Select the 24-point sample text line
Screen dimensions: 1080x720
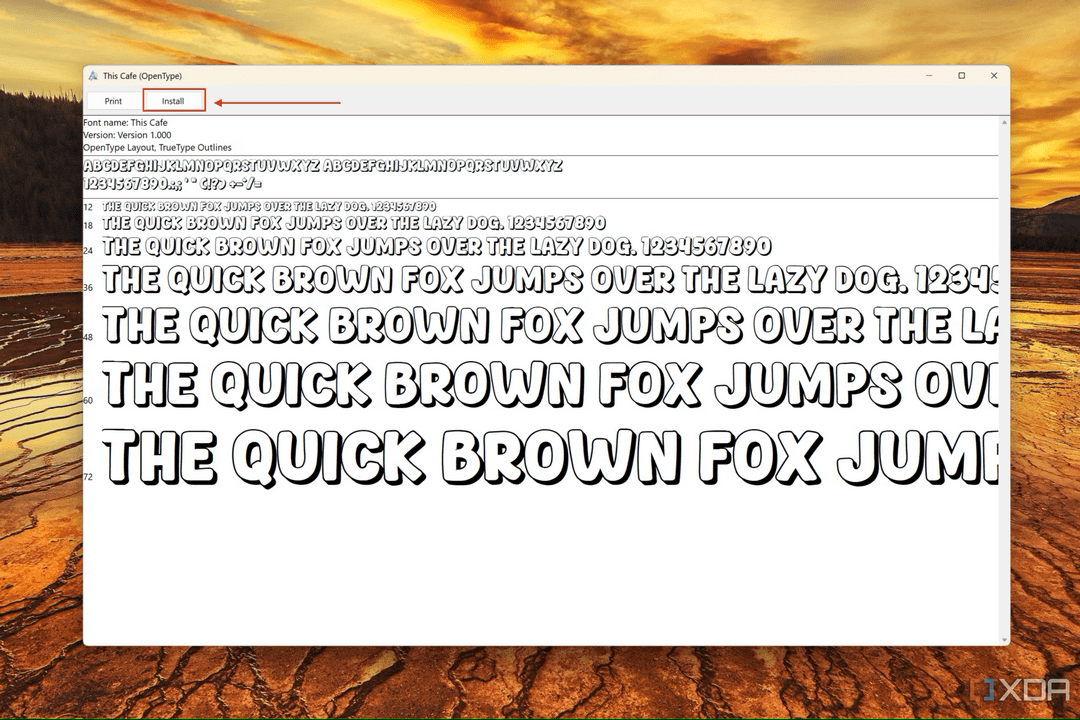pyautogui.click(x=437, y=246)
